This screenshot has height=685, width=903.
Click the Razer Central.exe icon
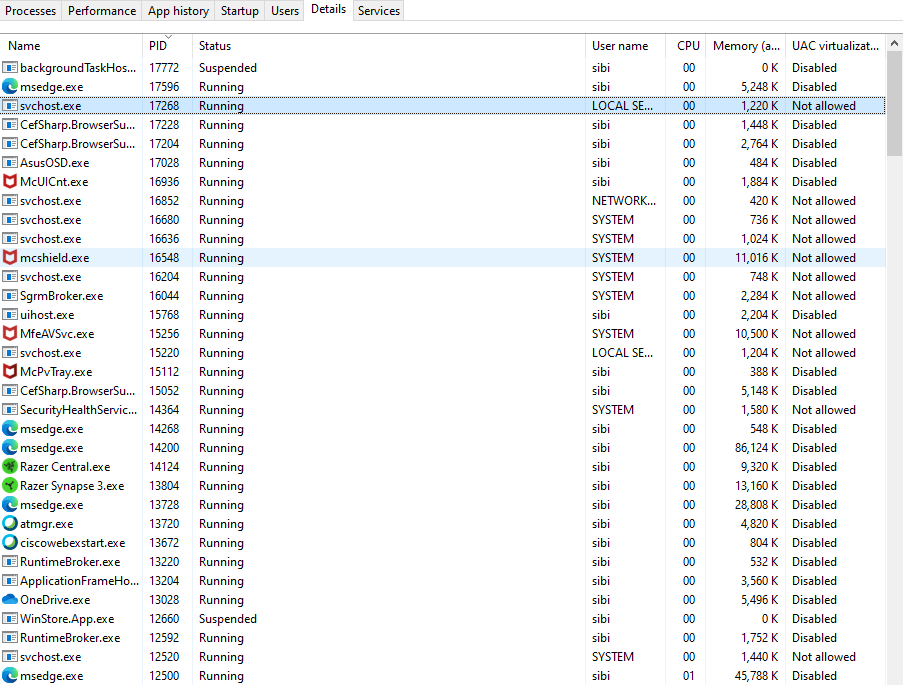pyautogui.click(x=10, y=467)
